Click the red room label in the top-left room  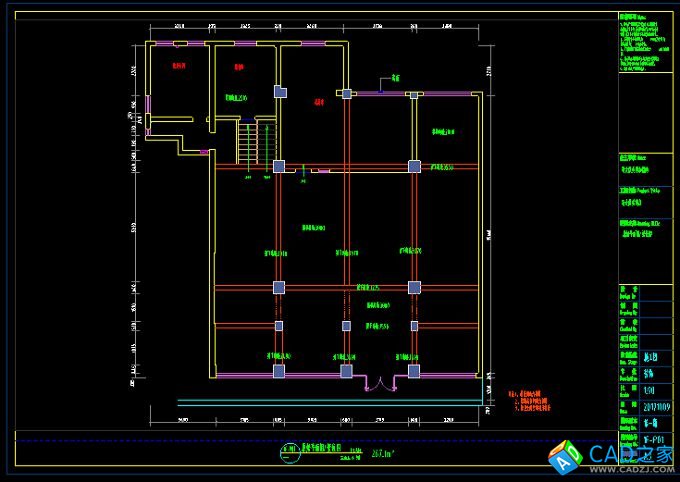pyautogui.click(x=180, y=67)
